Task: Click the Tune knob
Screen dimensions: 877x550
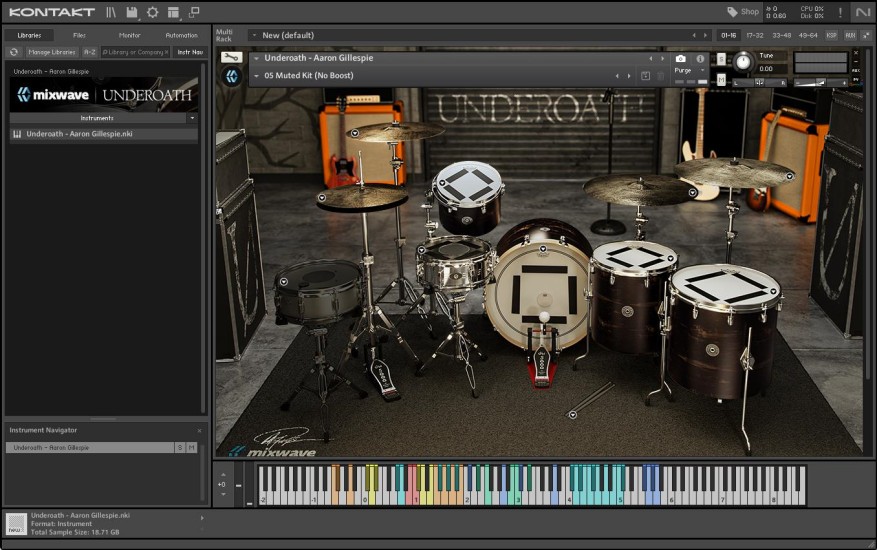Action: 742,62
